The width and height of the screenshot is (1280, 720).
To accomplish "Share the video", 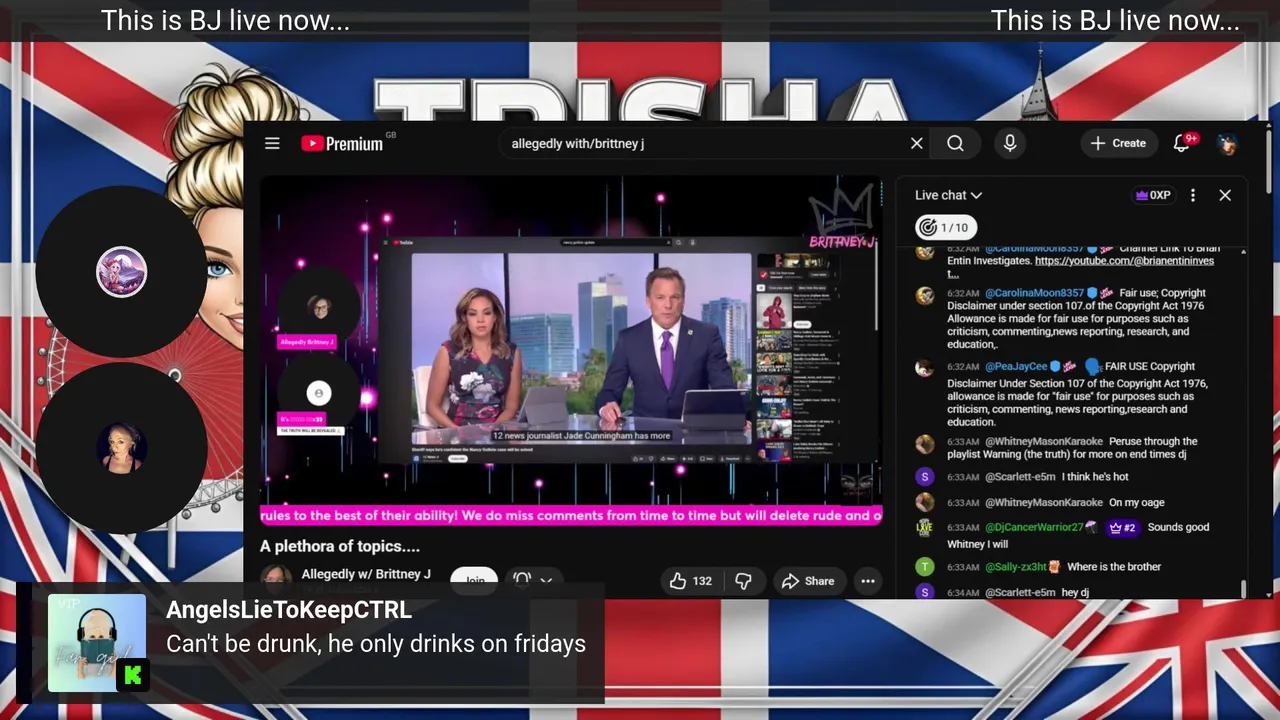I will [x=808, y=581].
